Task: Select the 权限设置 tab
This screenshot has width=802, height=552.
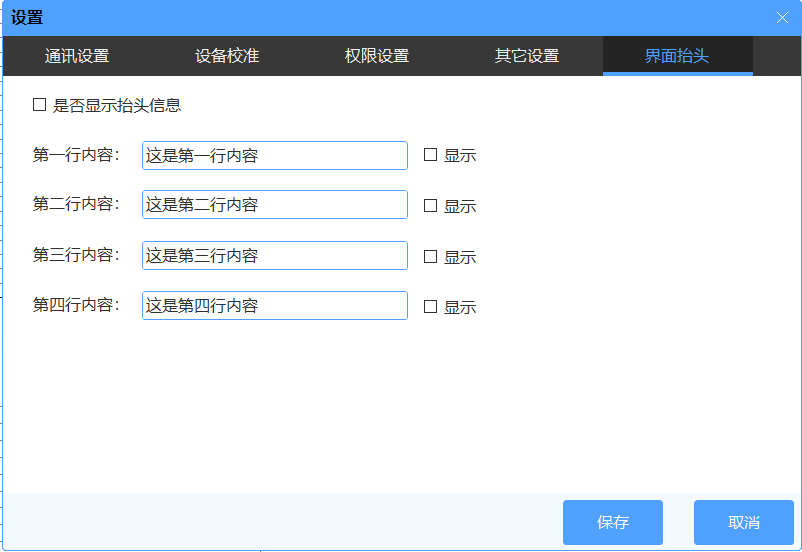Action: coord(377,56)
